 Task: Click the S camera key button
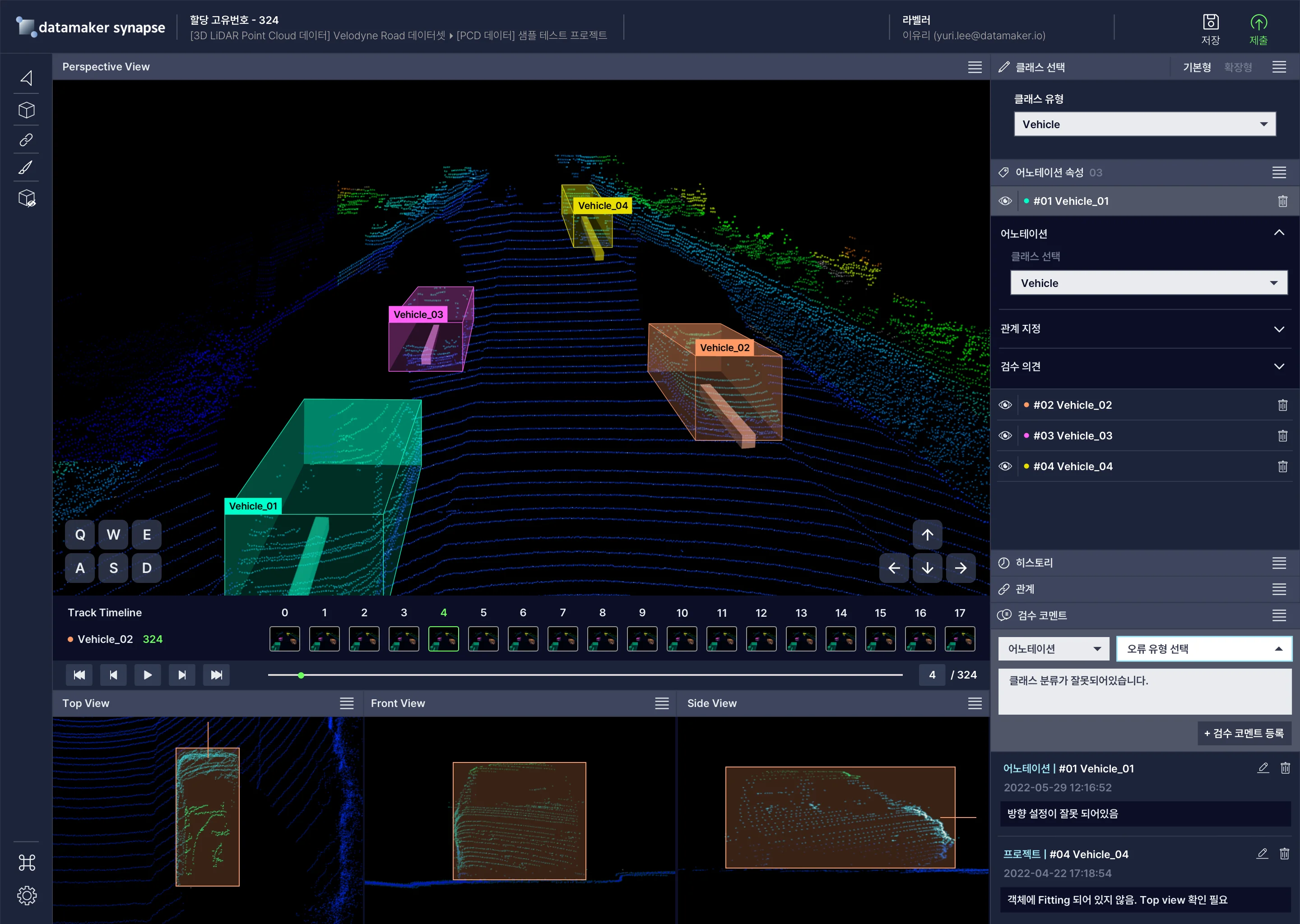113,568
